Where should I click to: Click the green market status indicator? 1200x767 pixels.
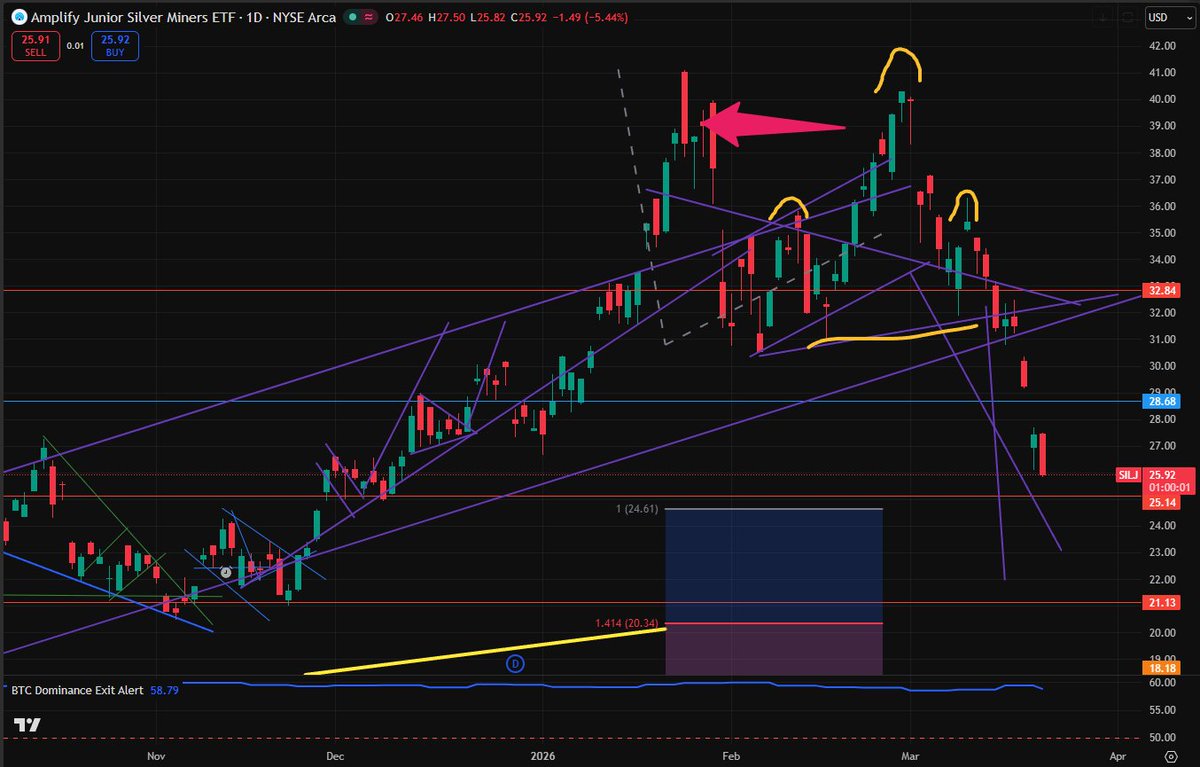click(355, 17)
